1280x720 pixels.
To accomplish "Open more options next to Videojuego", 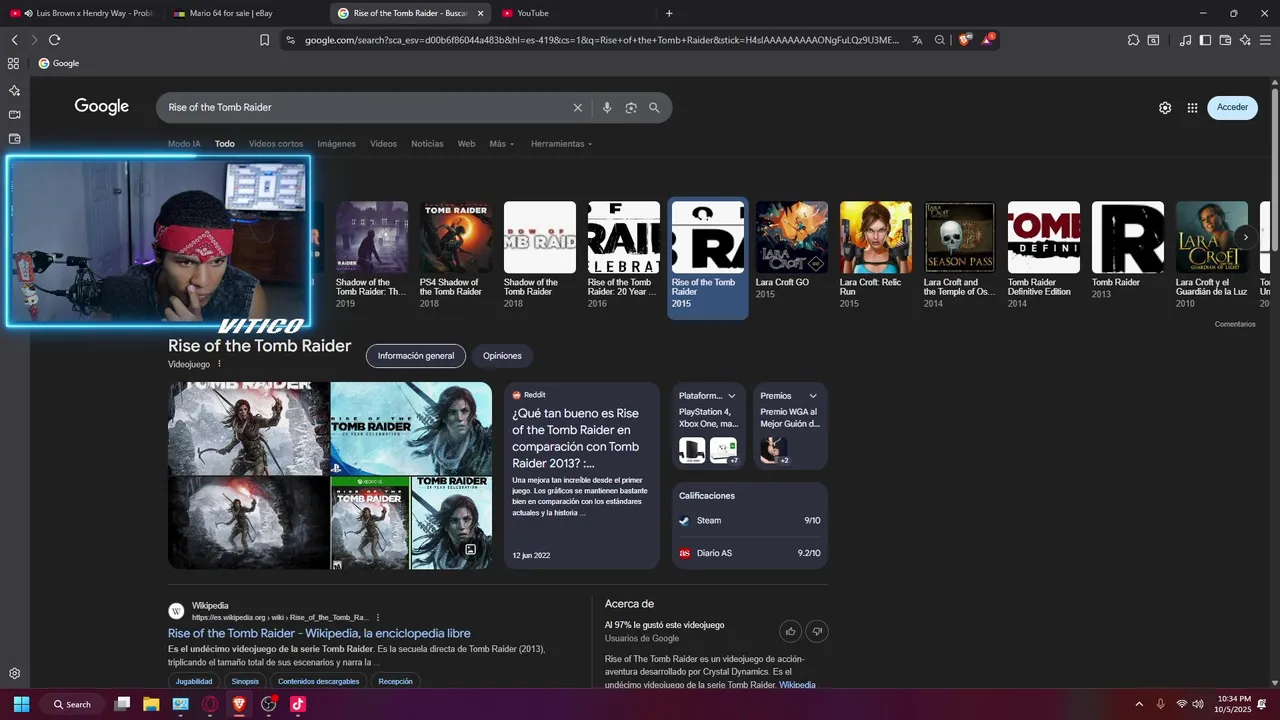I will 219,364.
